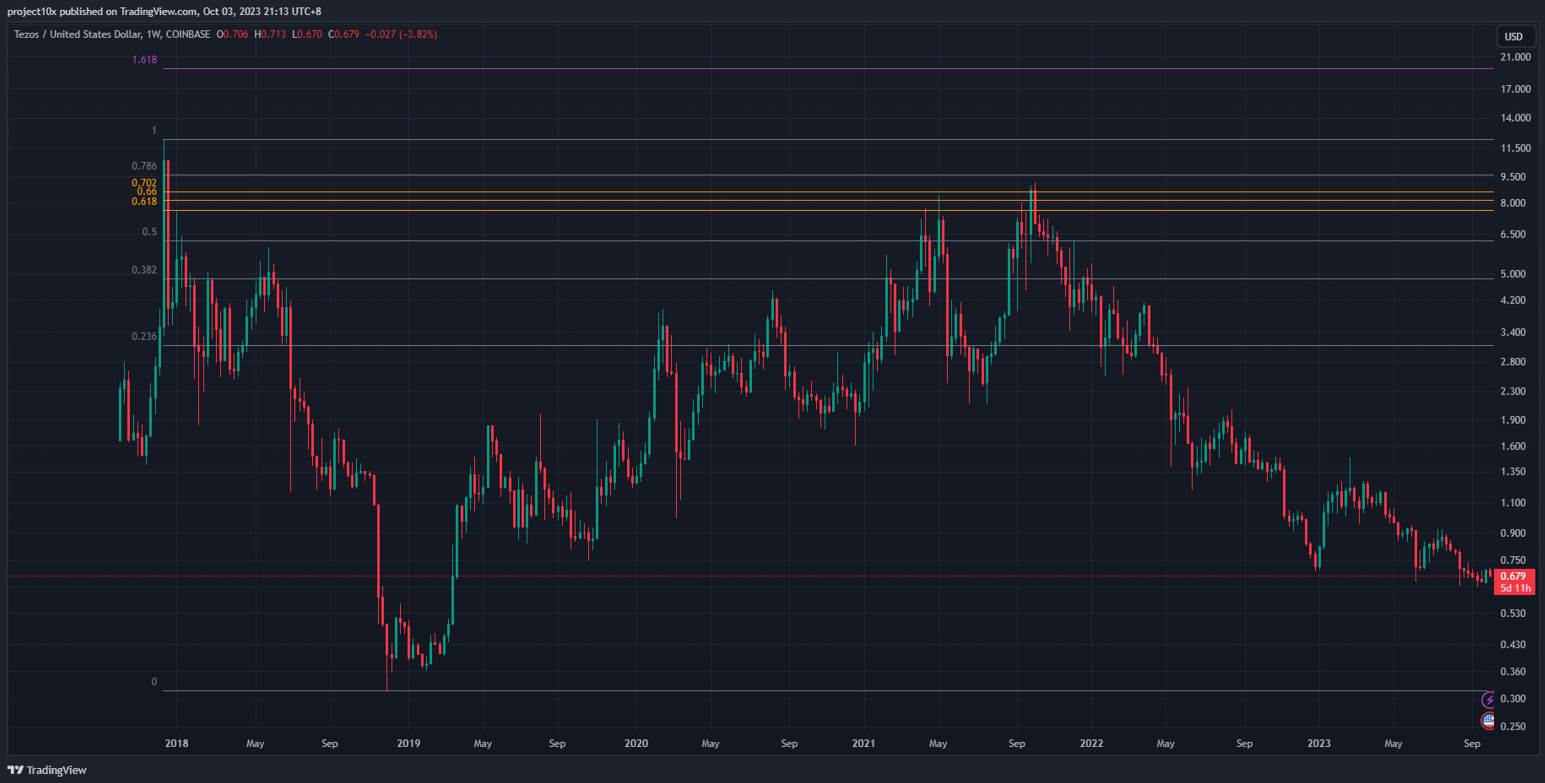The width and height of the screenshot is (1545, 783).
Task: Select the 0.5 Fibonacci retracement label
Action: pos(149,232)
